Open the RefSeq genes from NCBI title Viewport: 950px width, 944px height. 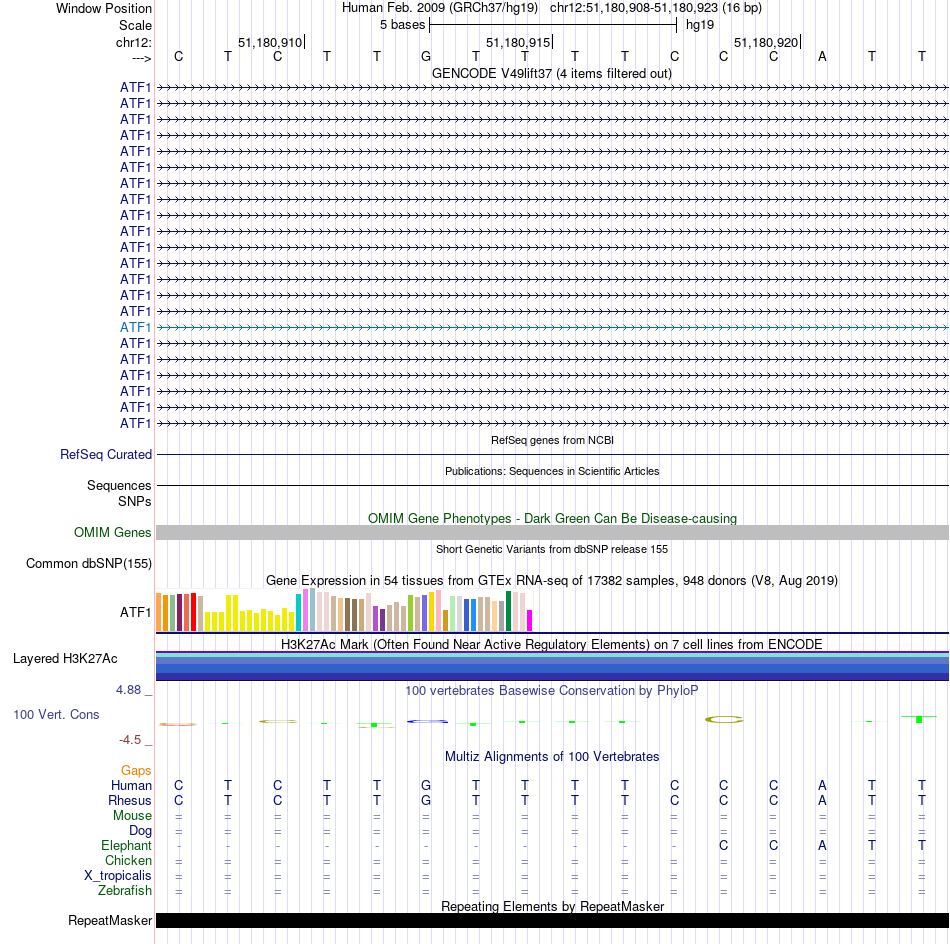coord(552,440)
